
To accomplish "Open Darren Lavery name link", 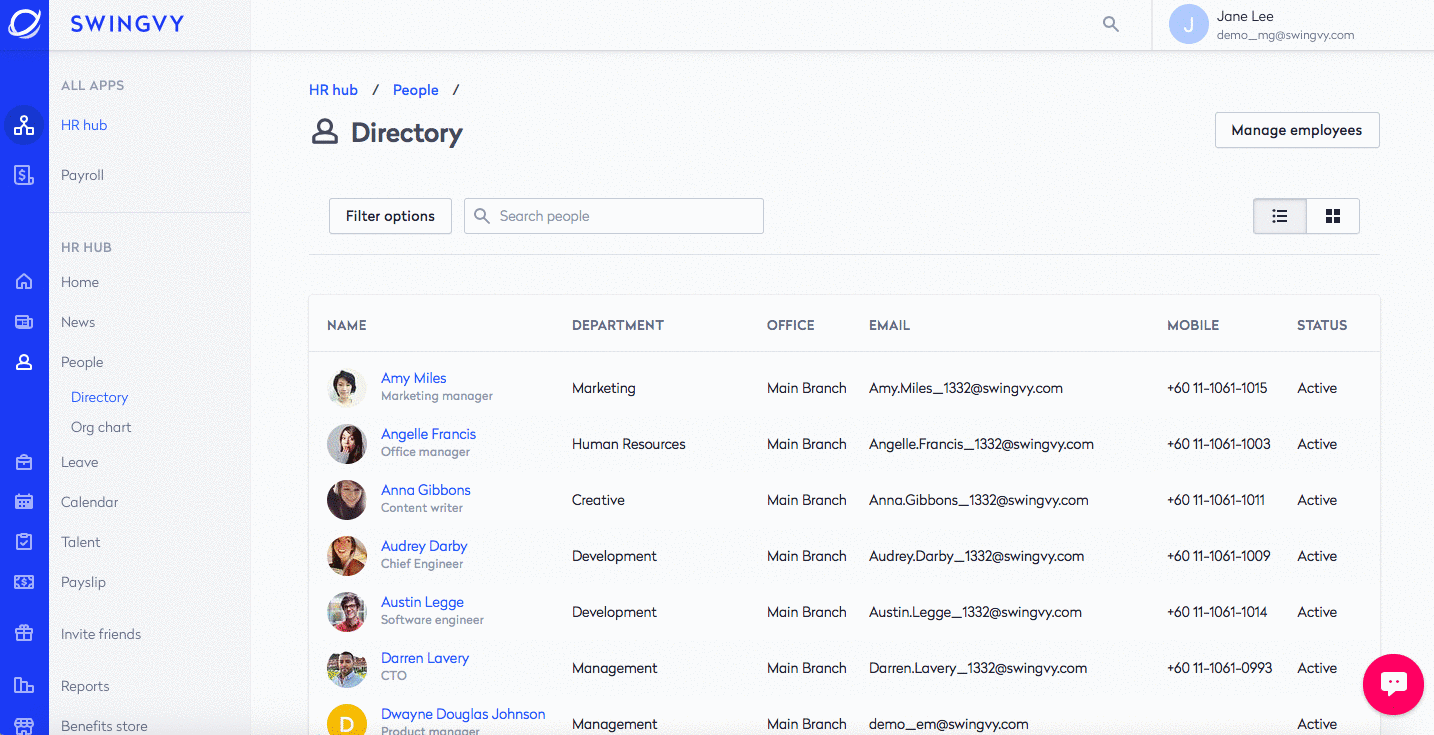I will pos(425,658).
